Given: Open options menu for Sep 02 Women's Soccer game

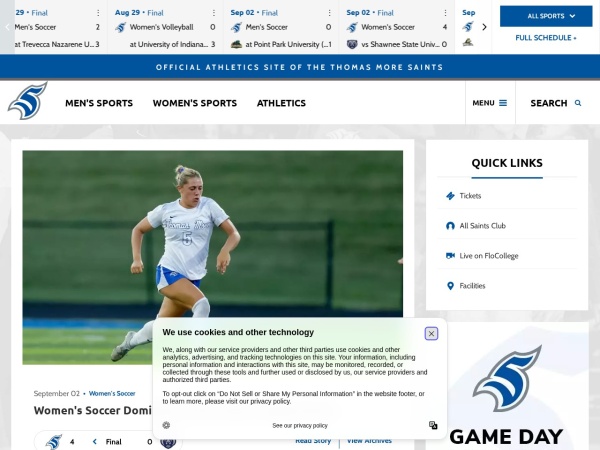Looking at the screenshot, I should point(445,13).
